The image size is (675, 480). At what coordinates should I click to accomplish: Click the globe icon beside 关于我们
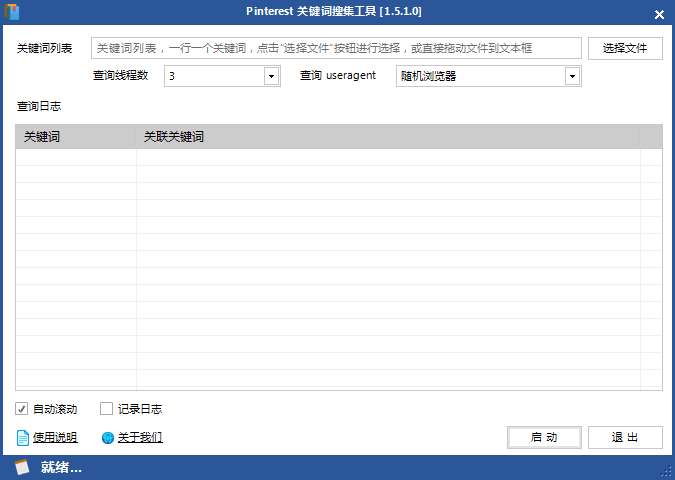pyautogui.click(x=108, y=438)
